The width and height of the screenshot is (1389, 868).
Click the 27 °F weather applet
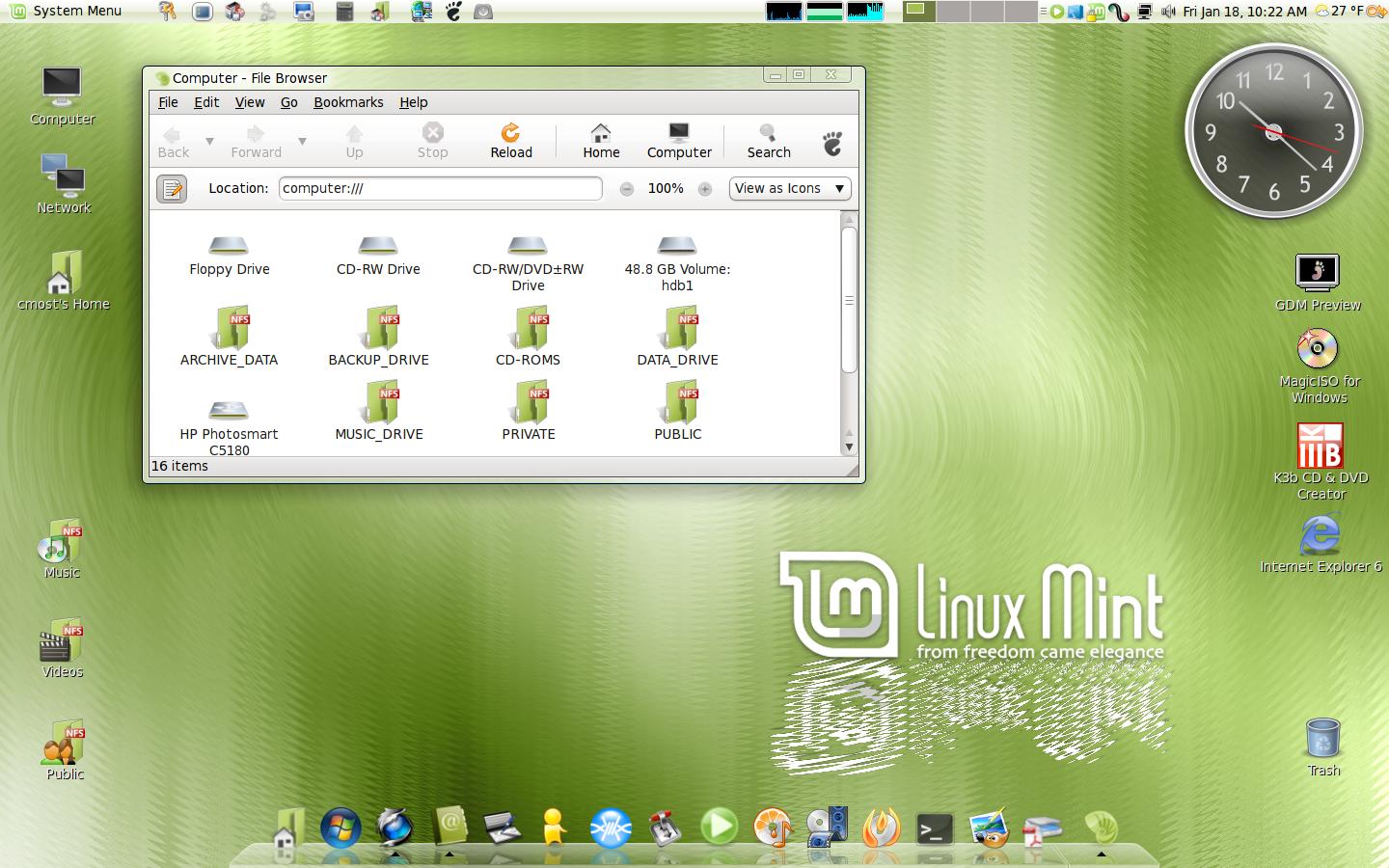pyautogui.click(x=1337, y=12)
